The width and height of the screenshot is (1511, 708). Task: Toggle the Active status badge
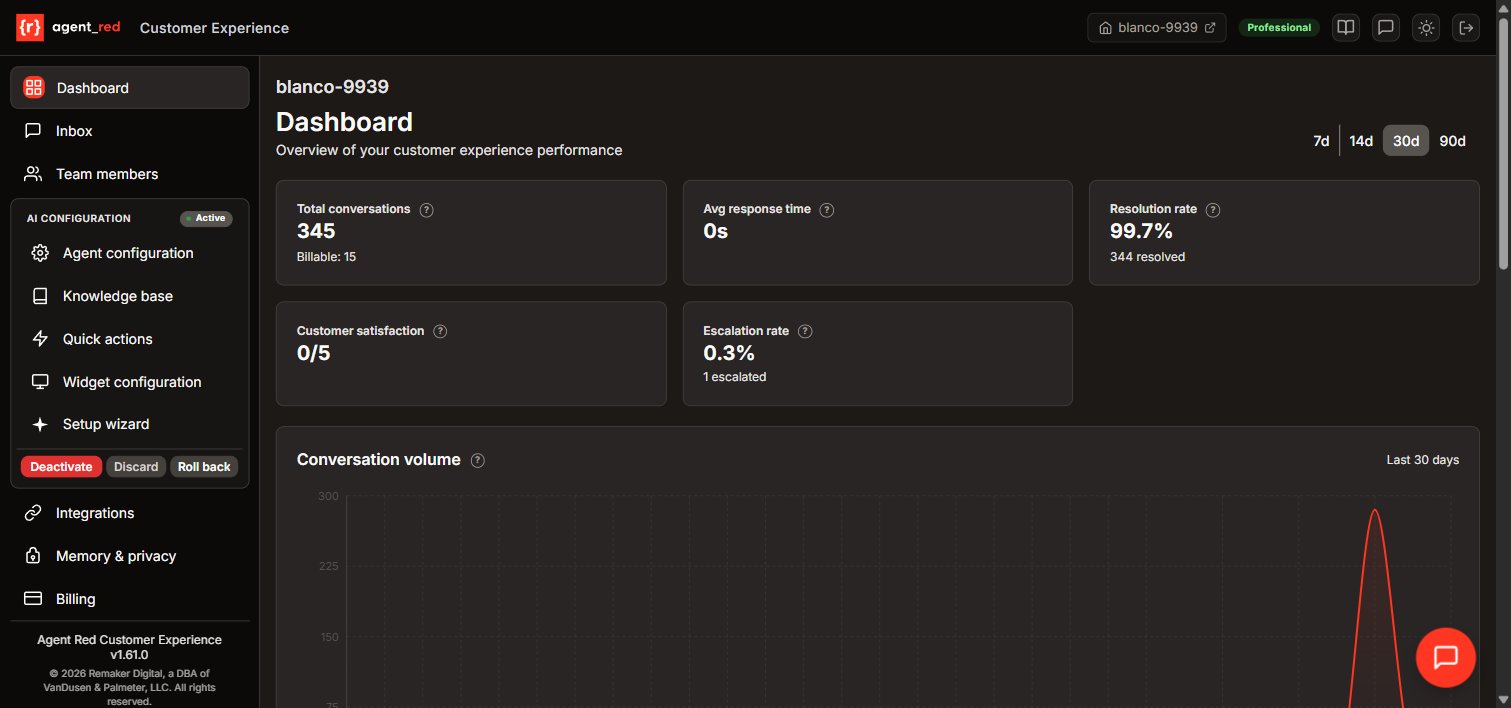[206, 218]
